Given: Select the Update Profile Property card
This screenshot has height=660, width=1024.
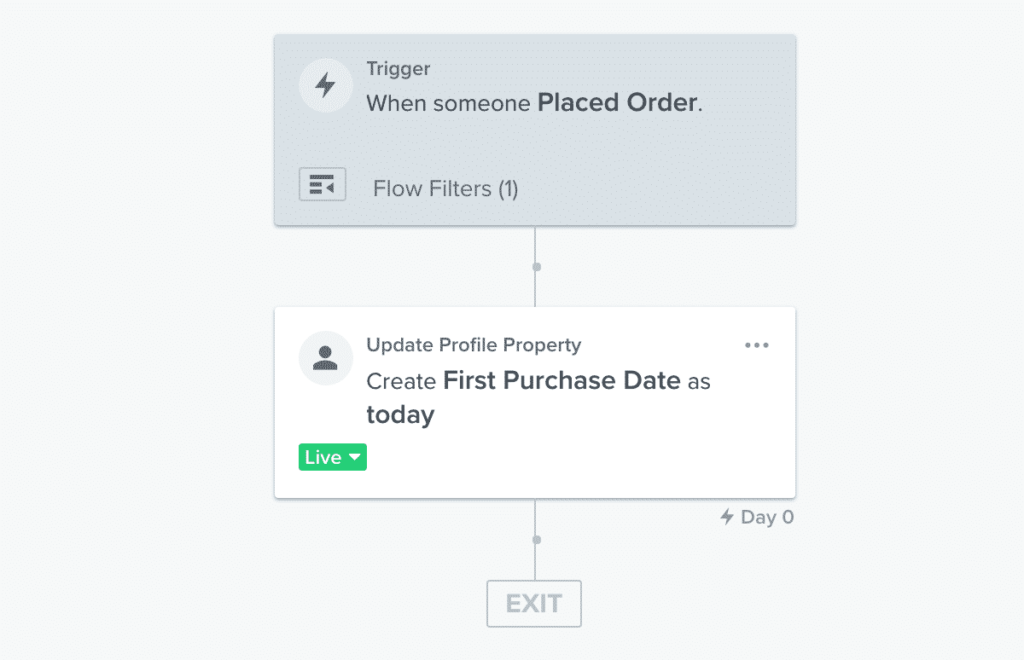Looking at the screenshot, I should pos(535,403).
